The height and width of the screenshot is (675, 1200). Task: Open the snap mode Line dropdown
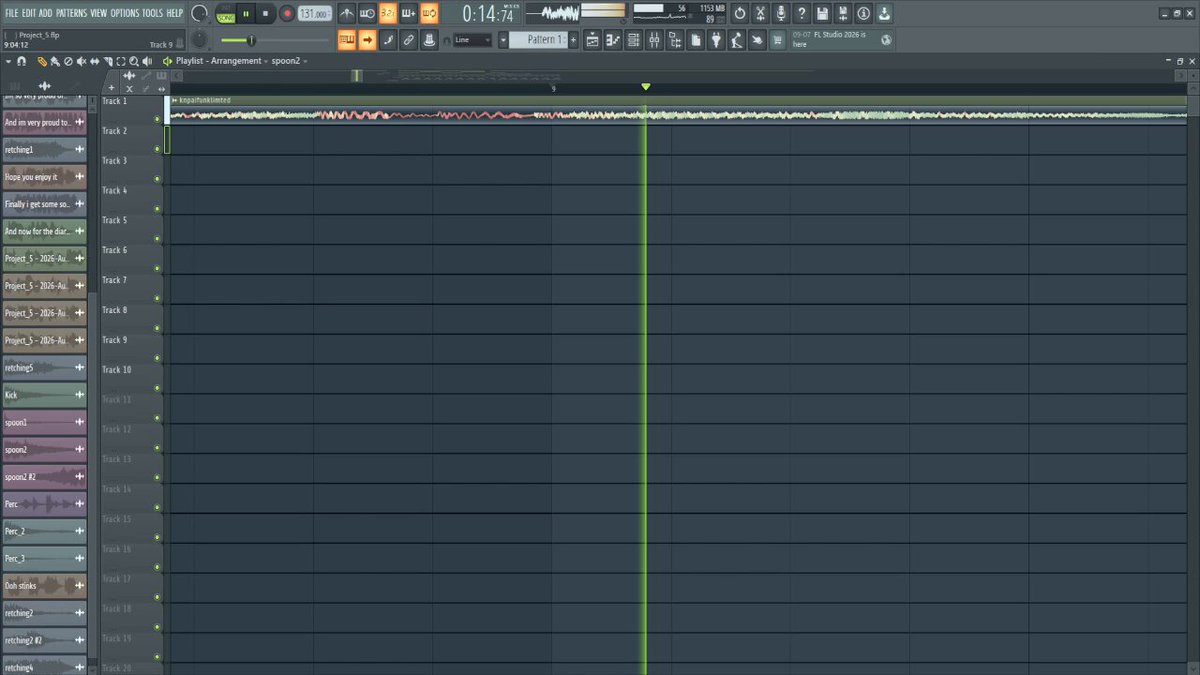[472, 40]
